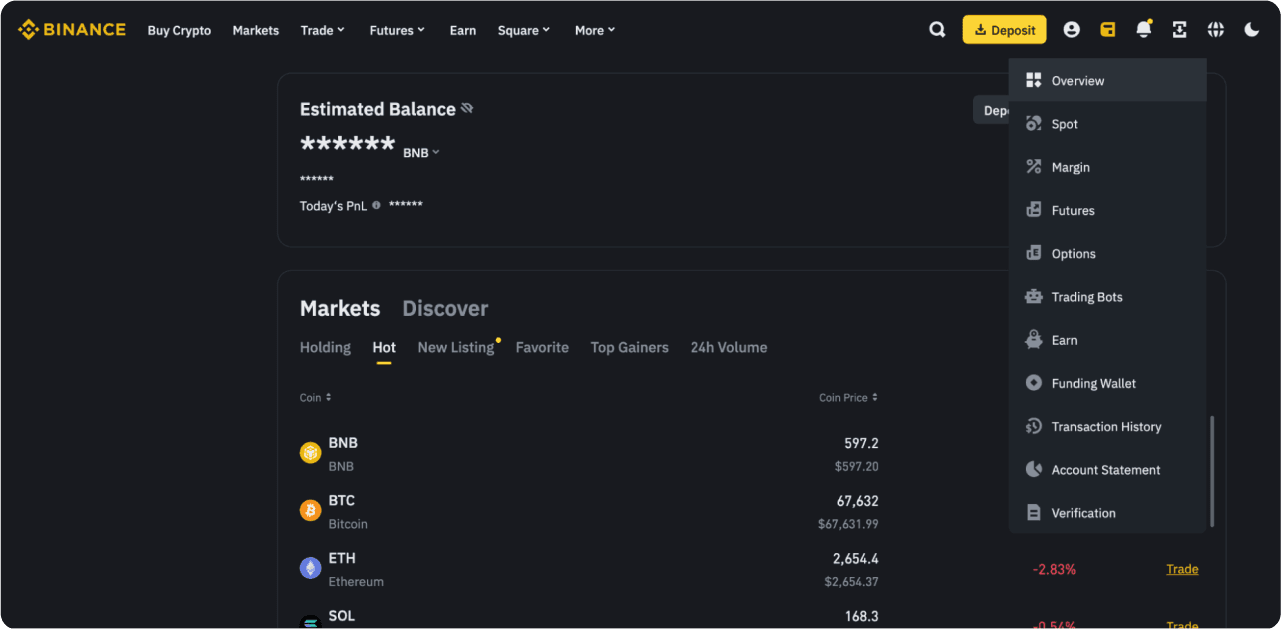Expand the More dropdown menu

pos(595,30)
